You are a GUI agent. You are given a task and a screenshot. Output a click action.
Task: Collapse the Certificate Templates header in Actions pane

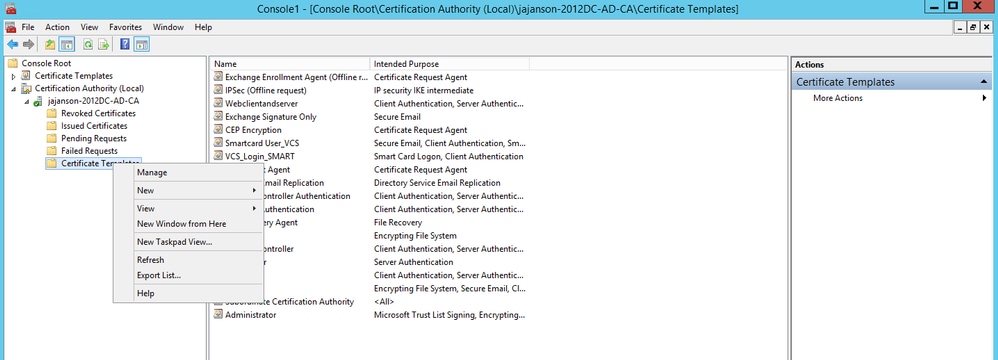click(x=984, y=82)
